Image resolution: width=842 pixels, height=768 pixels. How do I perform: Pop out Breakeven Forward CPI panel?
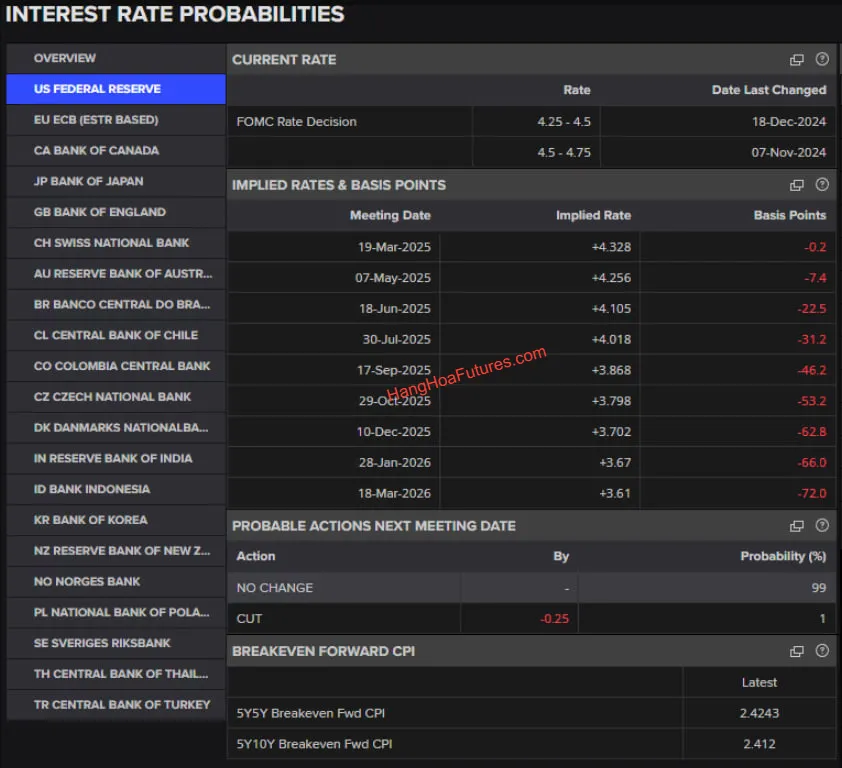797,651
